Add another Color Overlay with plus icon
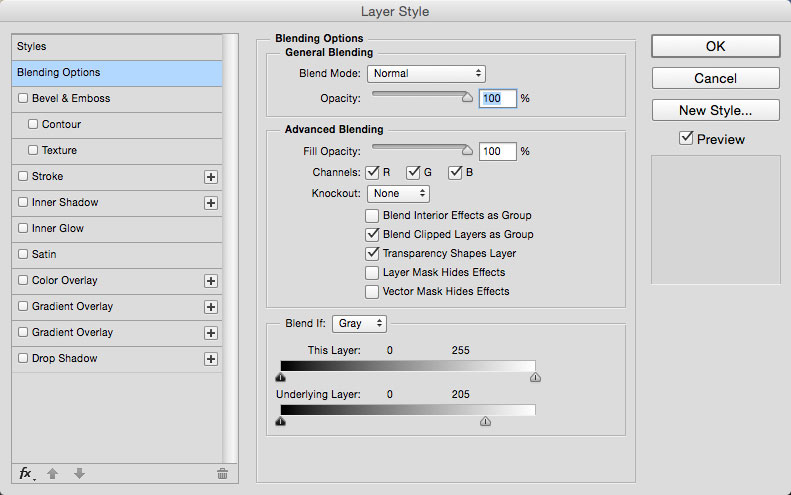The width and height of the screenshot is (791, 495). [x=211, y=281]
